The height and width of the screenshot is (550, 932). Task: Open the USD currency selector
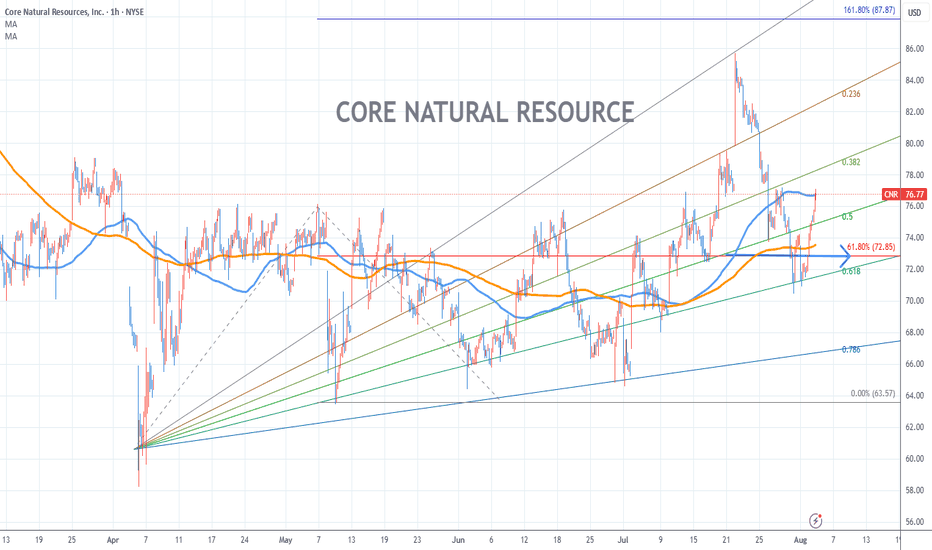pyautogui.click(x=914, y=12)
